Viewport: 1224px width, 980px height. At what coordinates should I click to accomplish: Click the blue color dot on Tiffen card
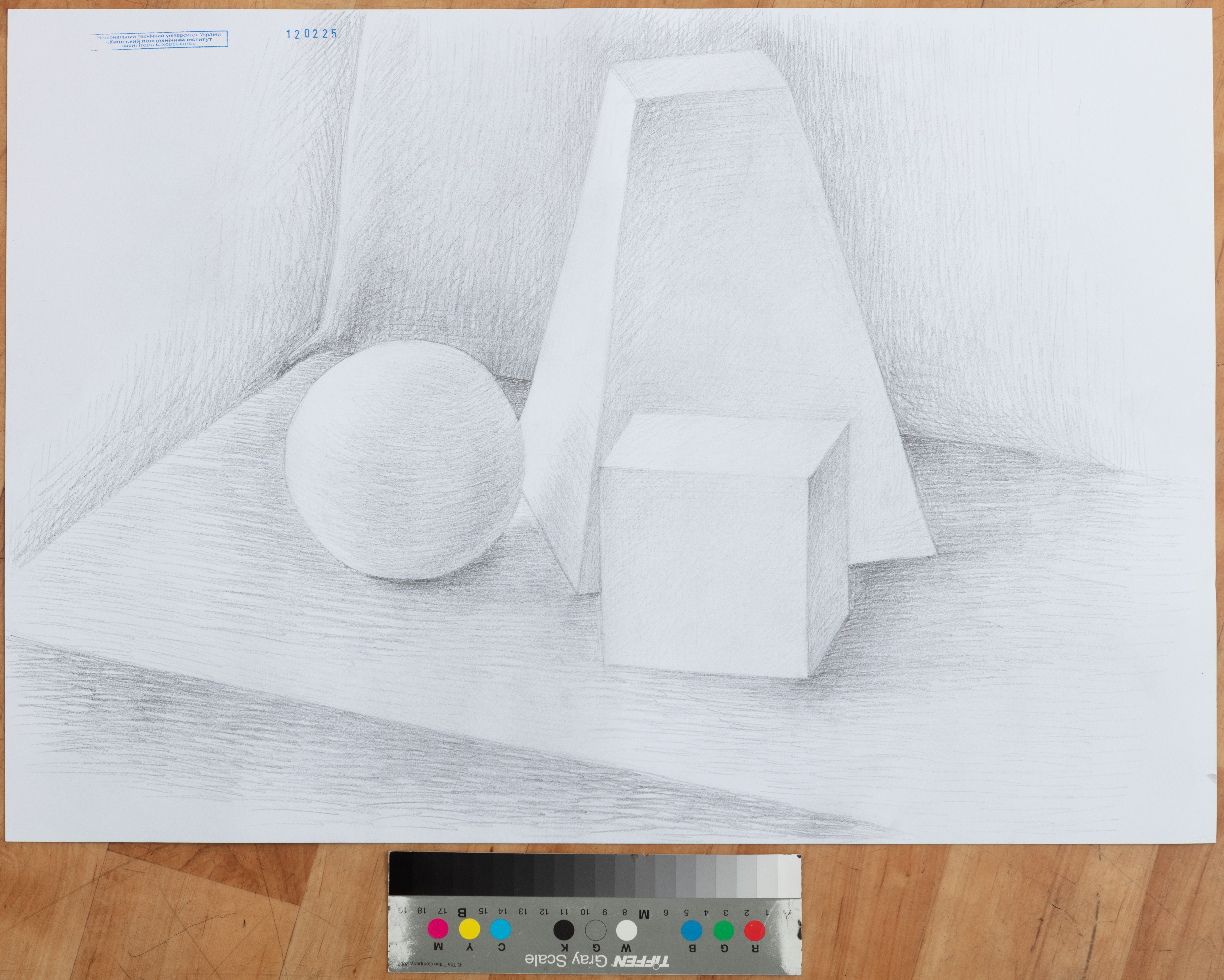point(691,931)
